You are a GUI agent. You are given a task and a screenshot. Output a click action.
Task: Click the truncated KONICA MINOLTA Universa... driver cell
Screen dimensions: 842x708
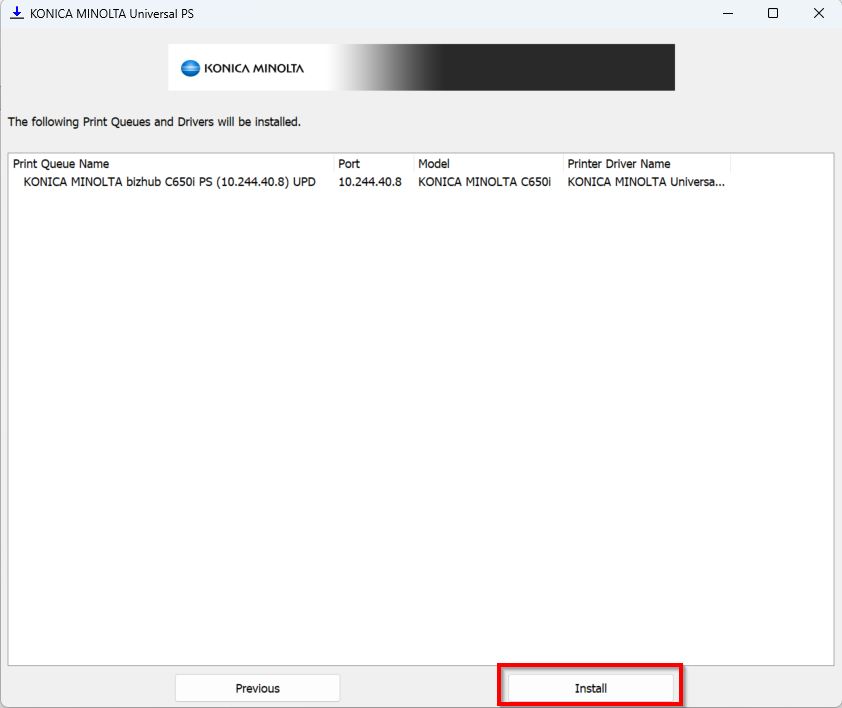645,182
